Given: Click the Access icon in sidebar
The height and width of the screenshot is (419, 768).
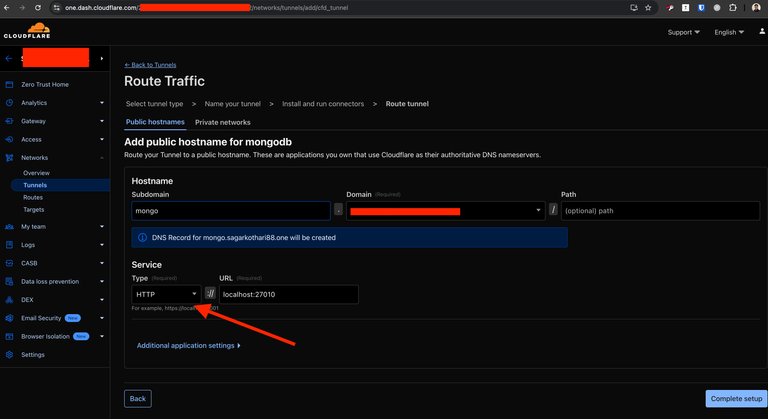Looking at the screenshot, I should pos(9,139).
